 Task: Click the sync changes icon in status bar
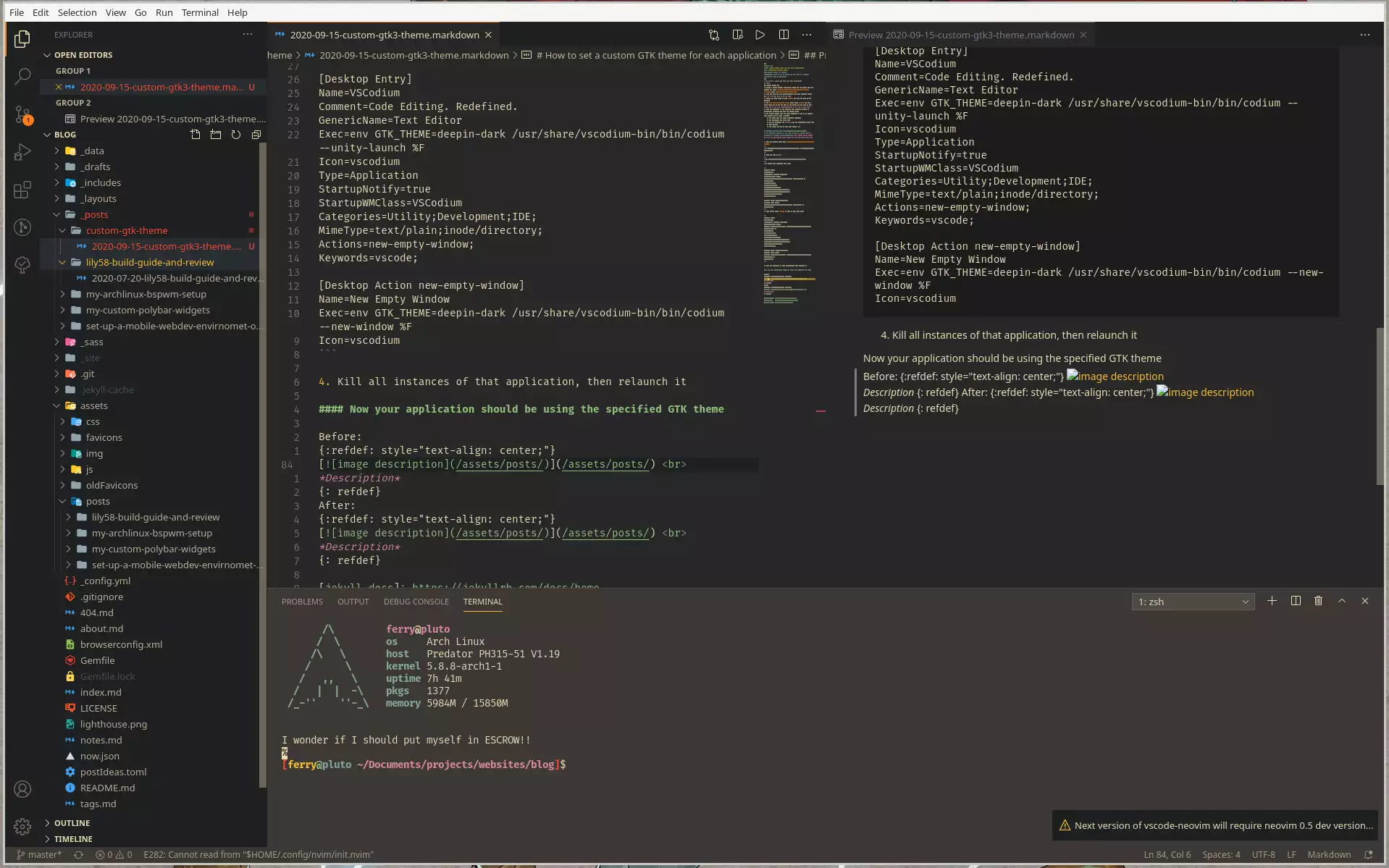79,854
